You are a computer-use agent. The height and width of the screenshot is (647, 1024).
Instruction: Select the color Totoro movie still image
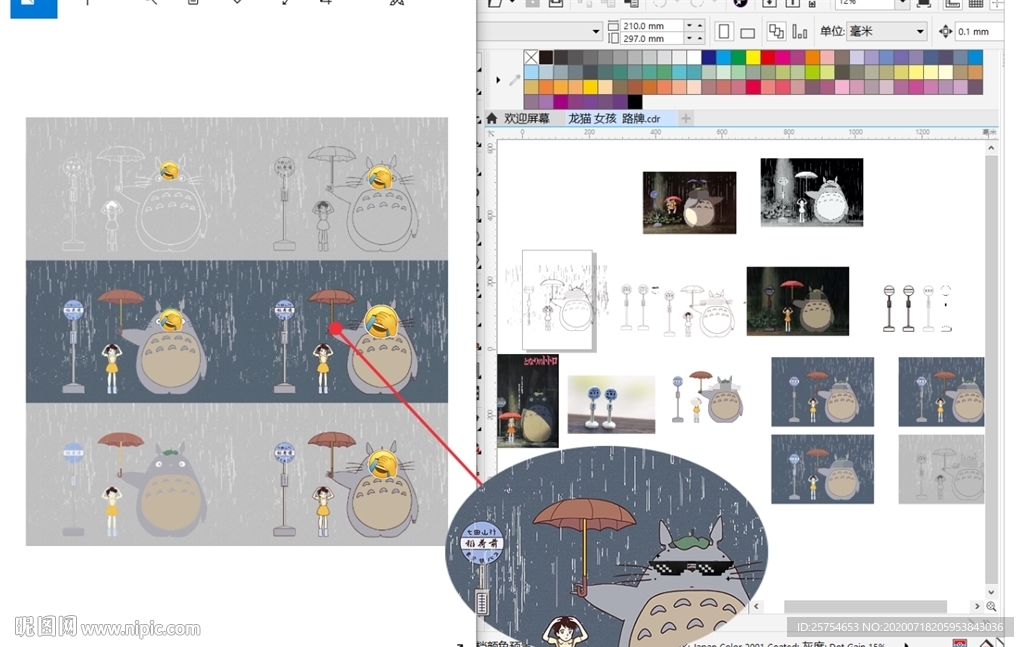click(690, 202)
